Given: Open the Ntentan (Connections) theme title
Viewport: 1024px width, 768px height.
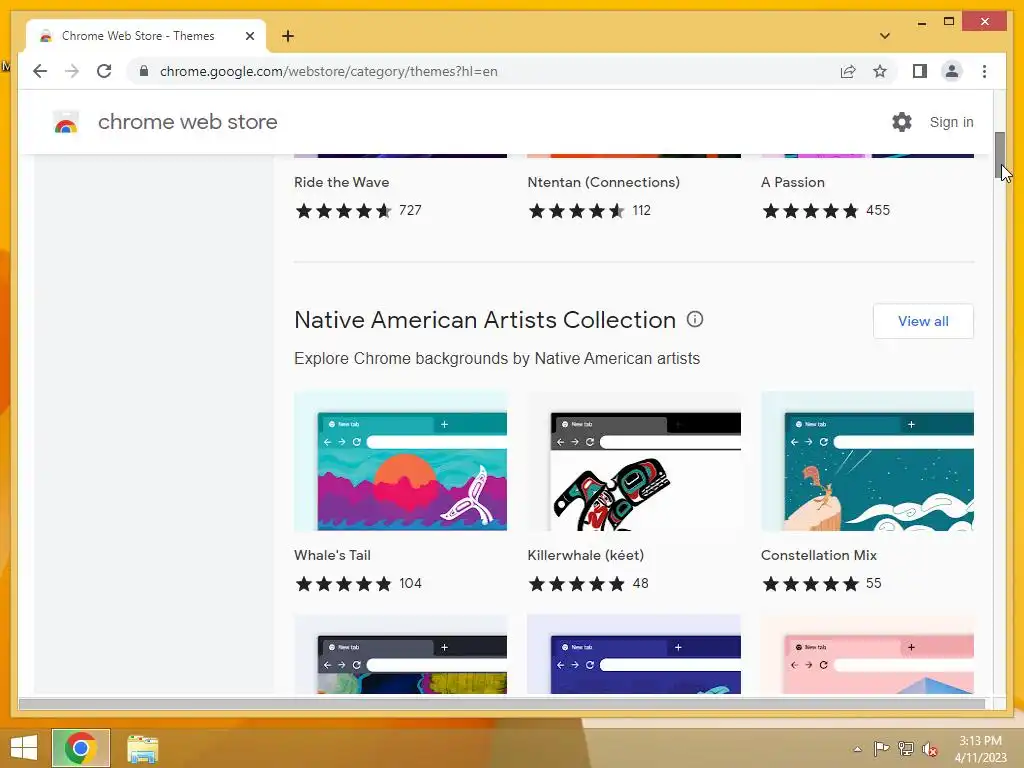Looking at the screenshot, I should point(603,182).
